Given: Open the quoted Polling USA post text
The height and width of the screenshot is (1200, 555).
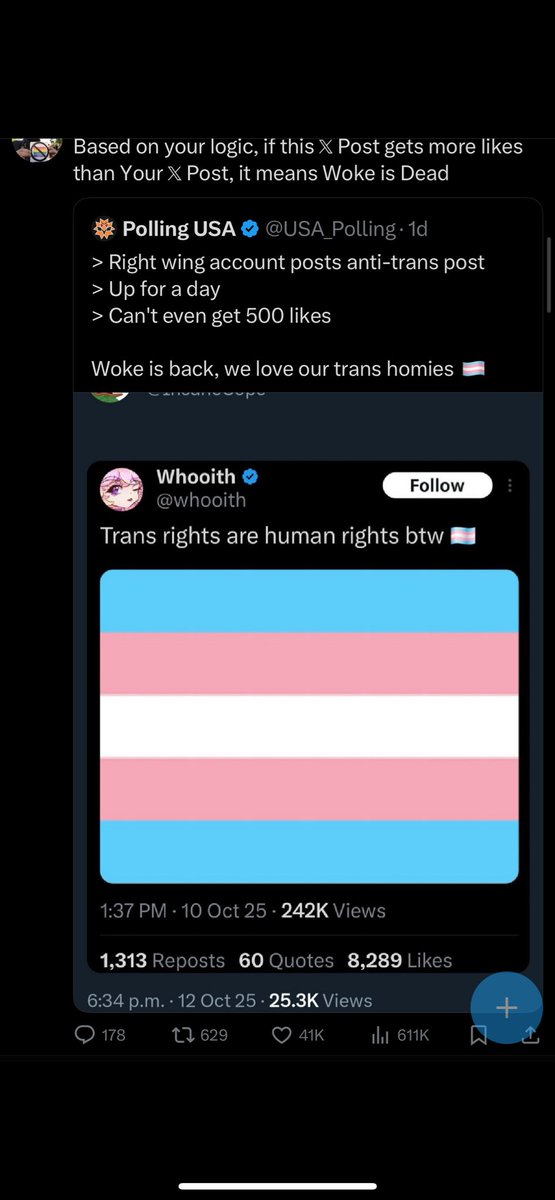Looking at the screenshot, I should [288, 315].
